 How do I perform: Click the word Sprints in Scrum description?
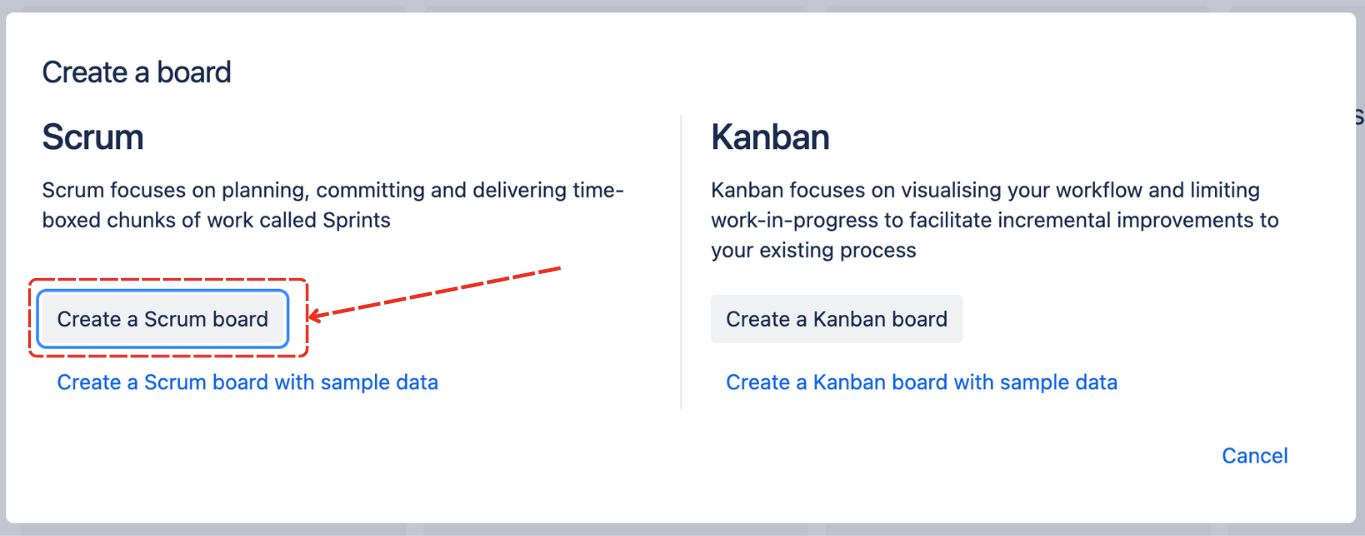pyautogui.click(x=355, y=220)
